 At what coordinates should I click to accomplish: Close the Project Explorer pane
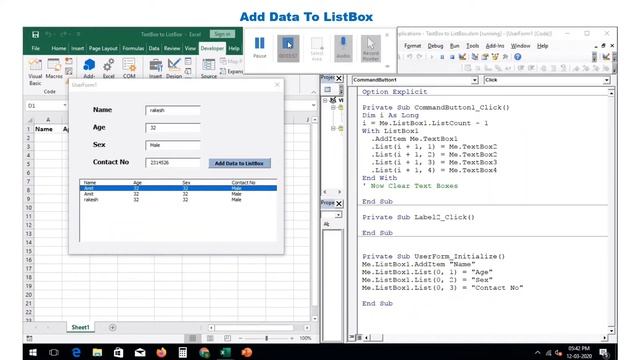339,78
